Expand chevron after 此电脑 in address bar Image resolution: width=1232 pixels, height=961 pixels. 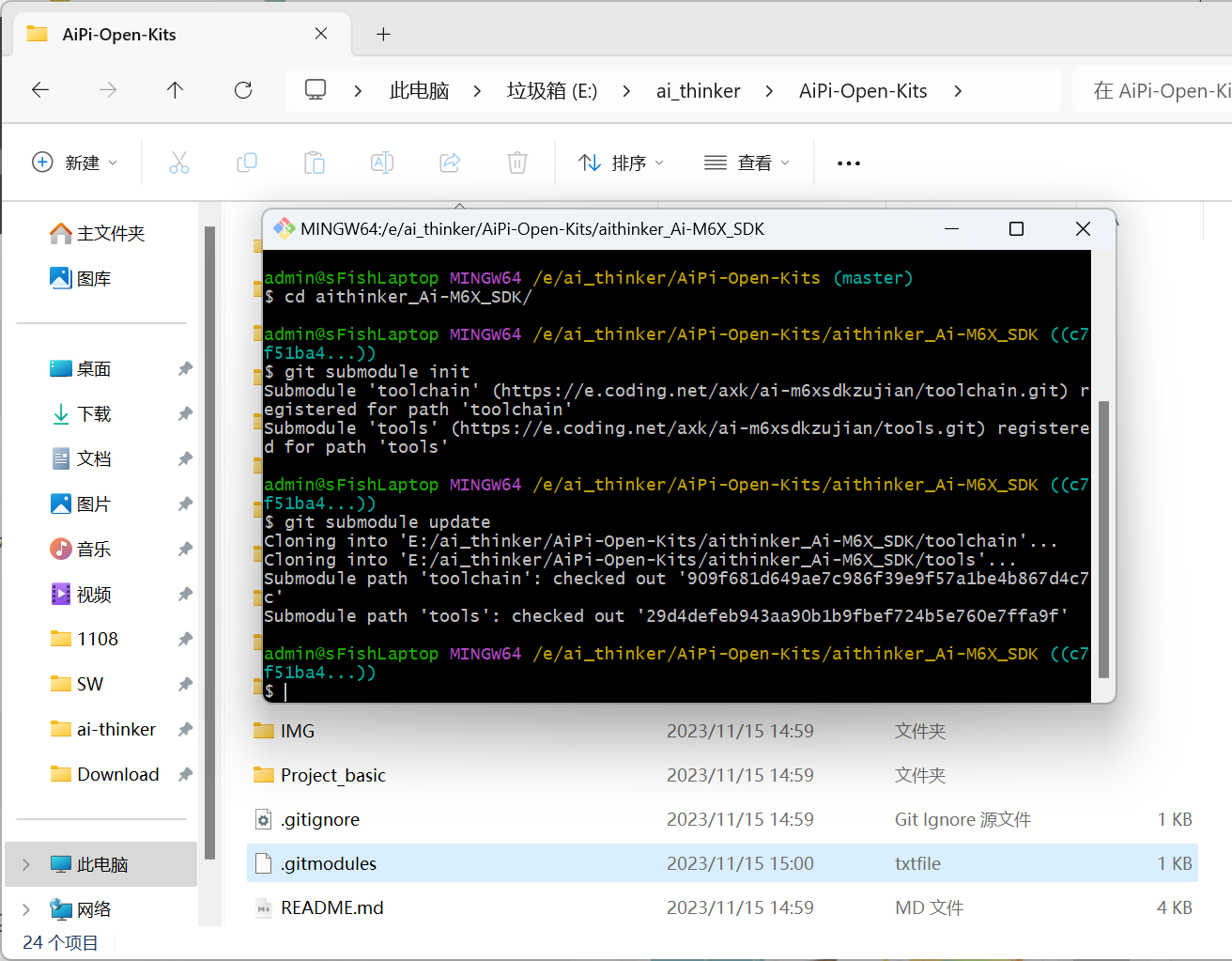[477, 91]
